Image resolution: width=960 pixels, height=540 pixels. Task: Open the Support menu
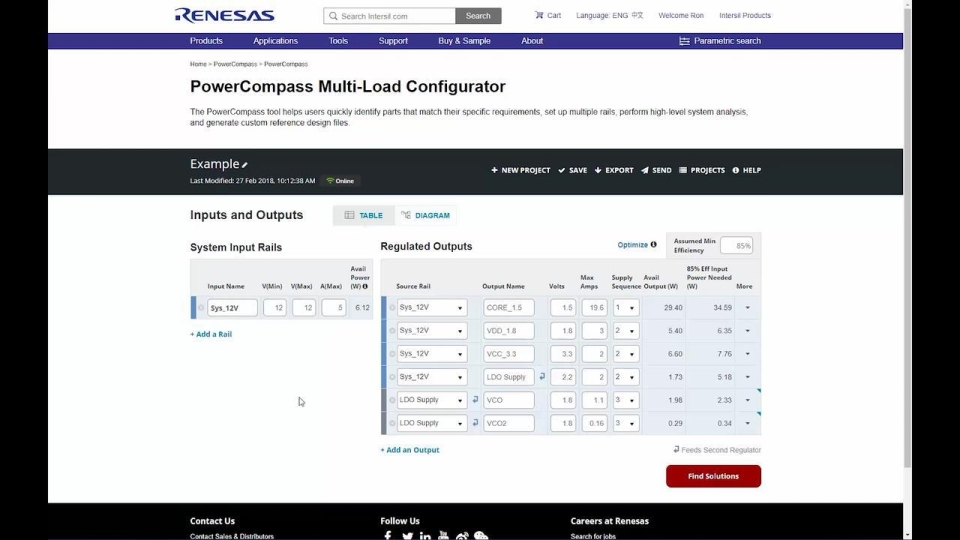393,41
